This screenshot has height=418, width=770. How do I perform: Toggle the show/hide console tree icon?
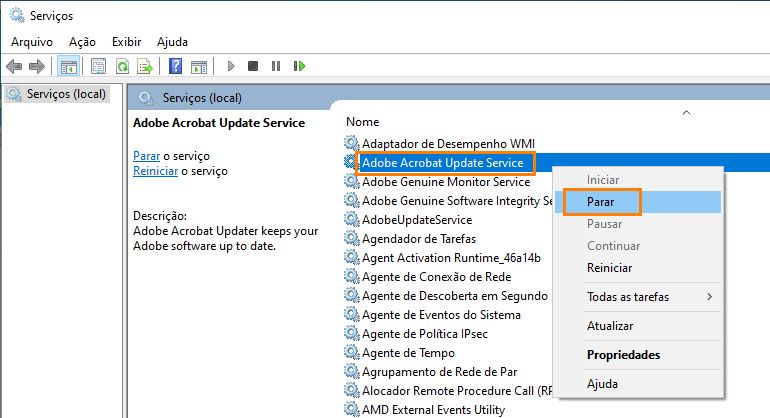[x=68, y=66]
